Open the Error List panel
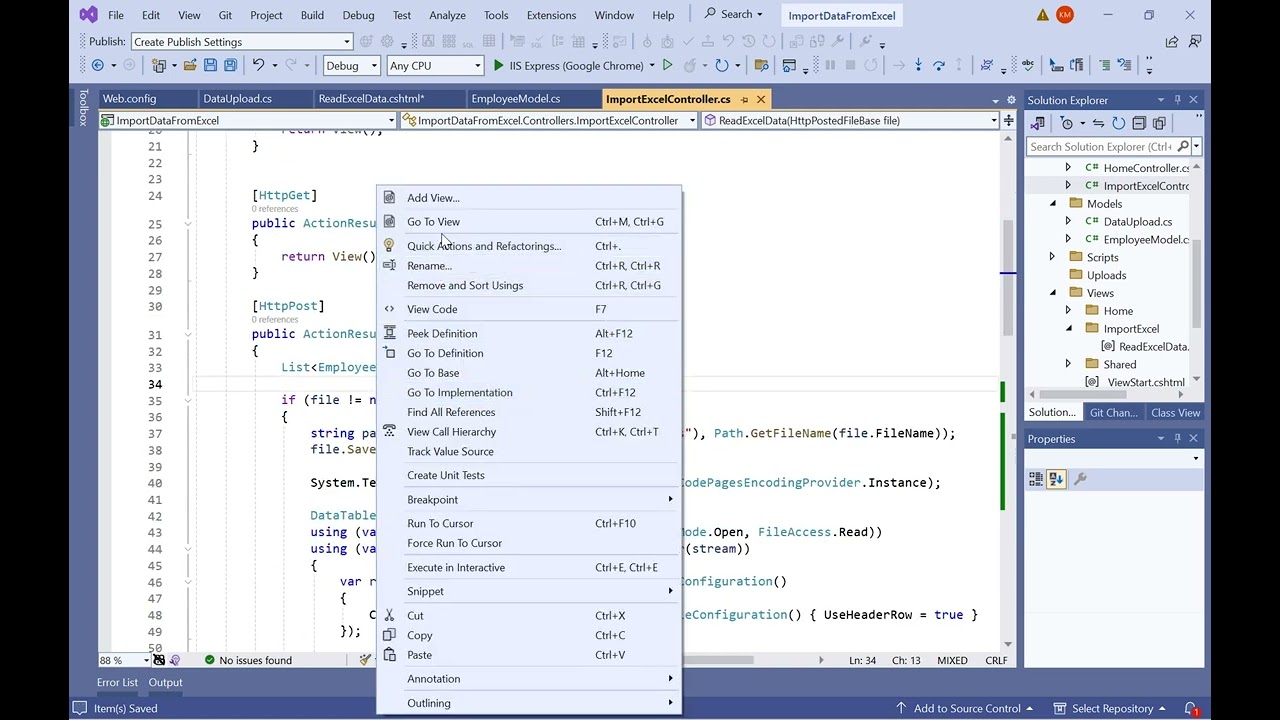The height and width of the screenshot is (720, 1280). [117, 682]
